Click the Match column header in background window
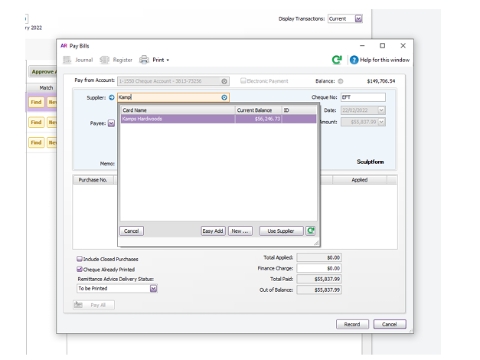480x360 pixels. point(46,88)
